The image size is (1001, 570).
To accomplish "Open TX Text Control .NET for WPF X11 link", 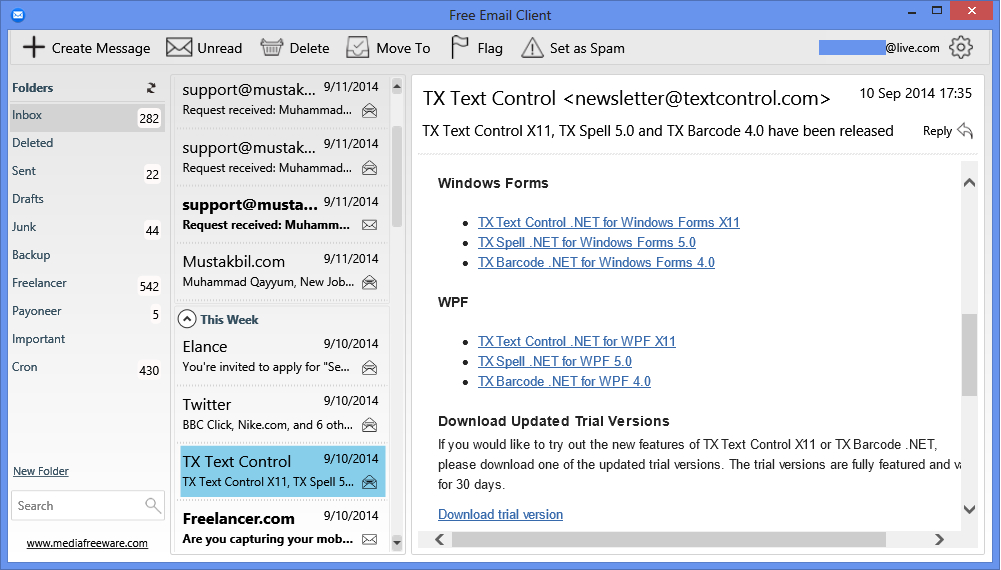I will pyautogui.click(x=576, y=341).
